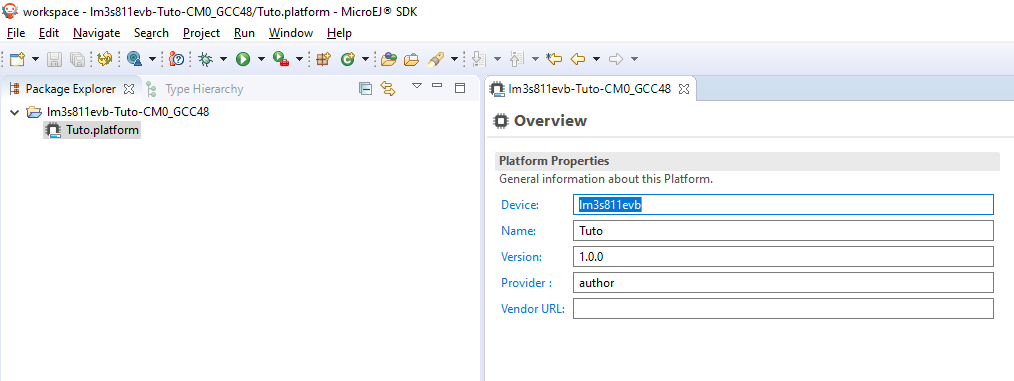Select the Package Explorer tab
Screen dimensions: 1014x381
click(x=70, y=89)
